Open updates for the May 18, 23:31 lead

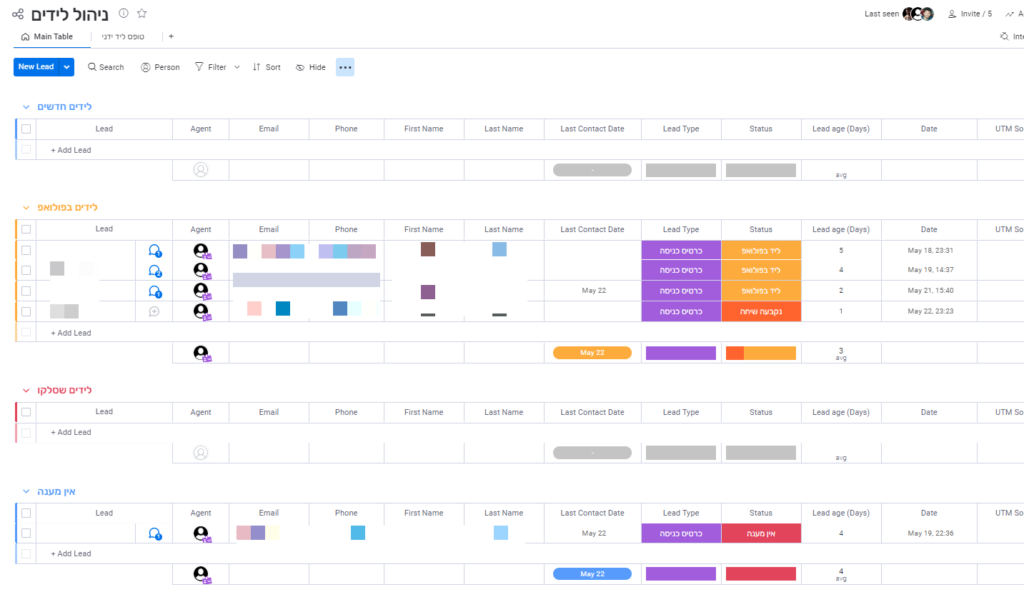pyautogui.click(x=155, y=251)
